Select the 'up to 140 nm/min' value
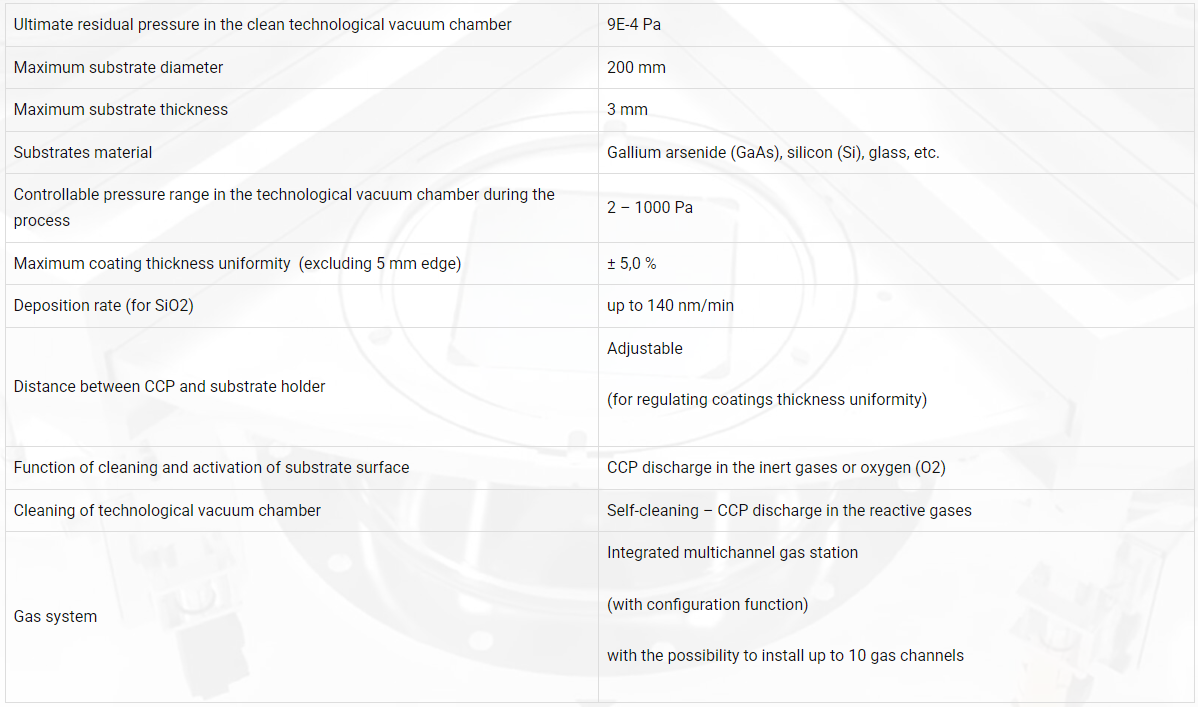 coord(670,305)
